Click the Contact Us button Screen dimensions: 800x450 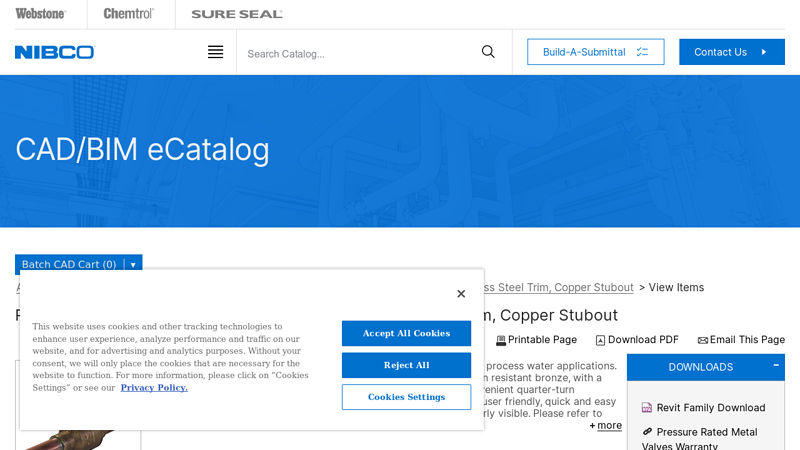click(x=732, y=52)
